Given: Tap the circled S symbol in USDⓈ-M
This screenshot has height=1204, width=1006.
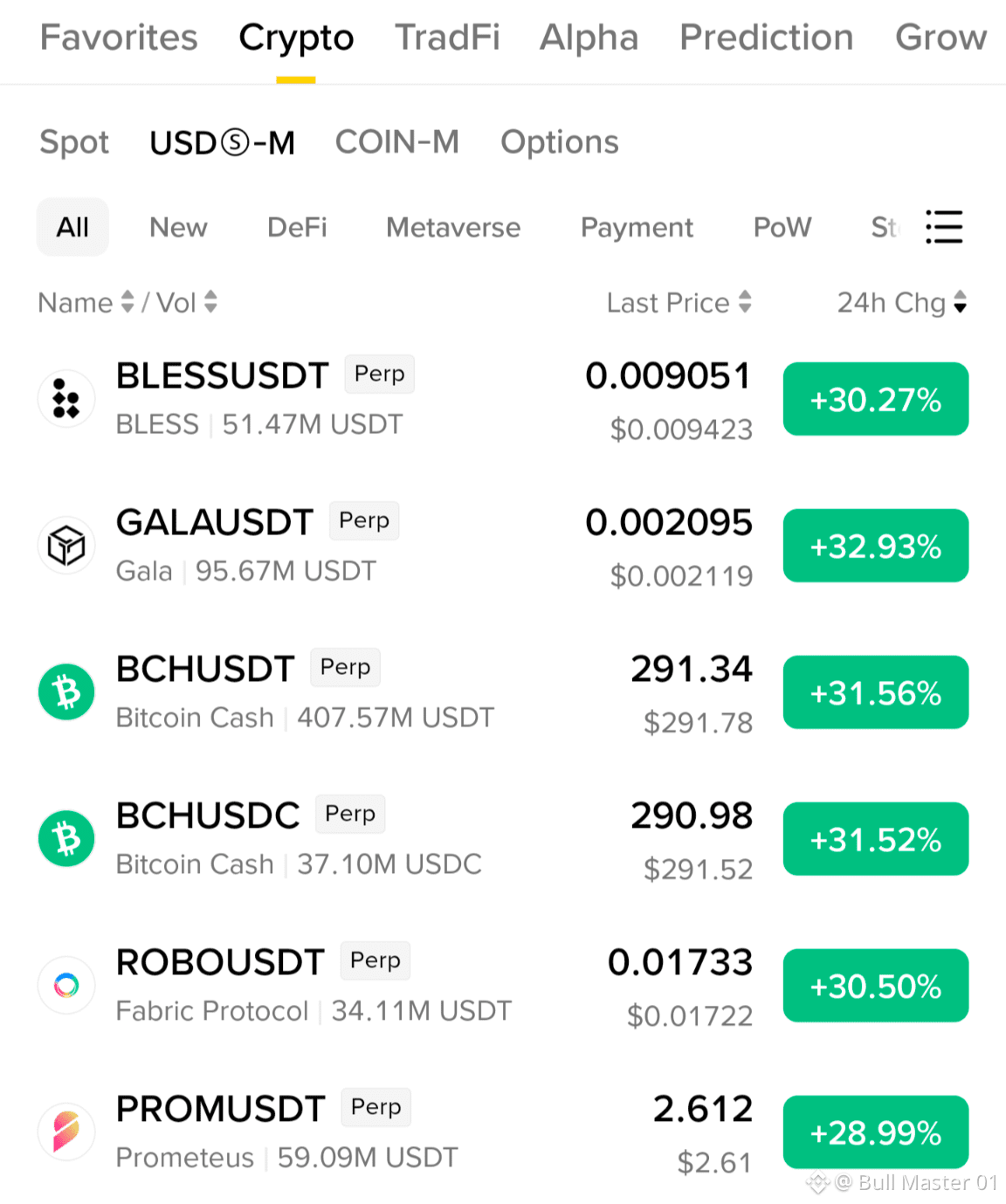Looking at the screenshot, I should click(x=235, y=142).
